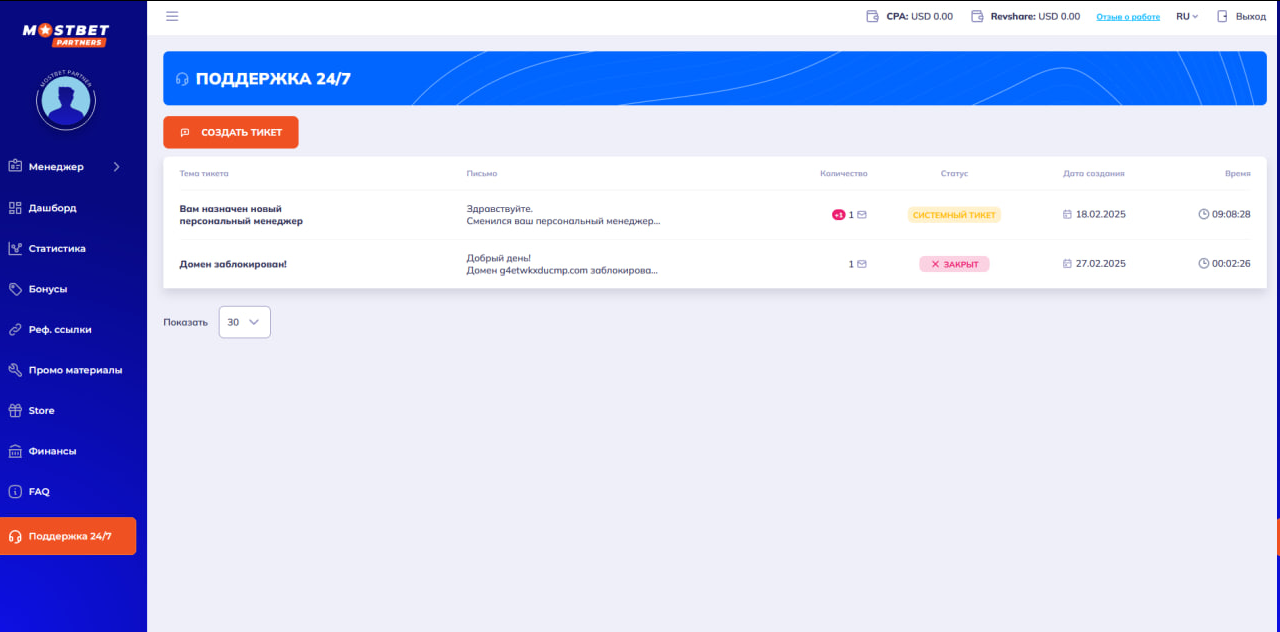The image size is (1280, 632).
Task: Go to Финансы section
Action: 52,451
